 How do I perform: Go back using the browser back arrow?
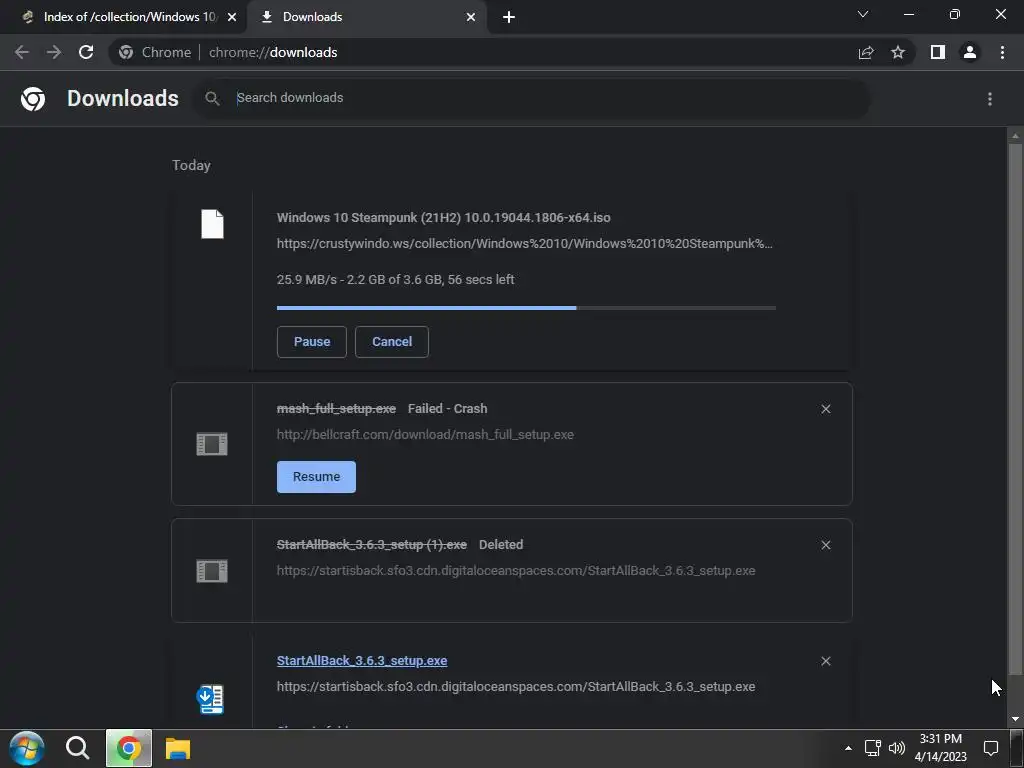pos(22,52)
